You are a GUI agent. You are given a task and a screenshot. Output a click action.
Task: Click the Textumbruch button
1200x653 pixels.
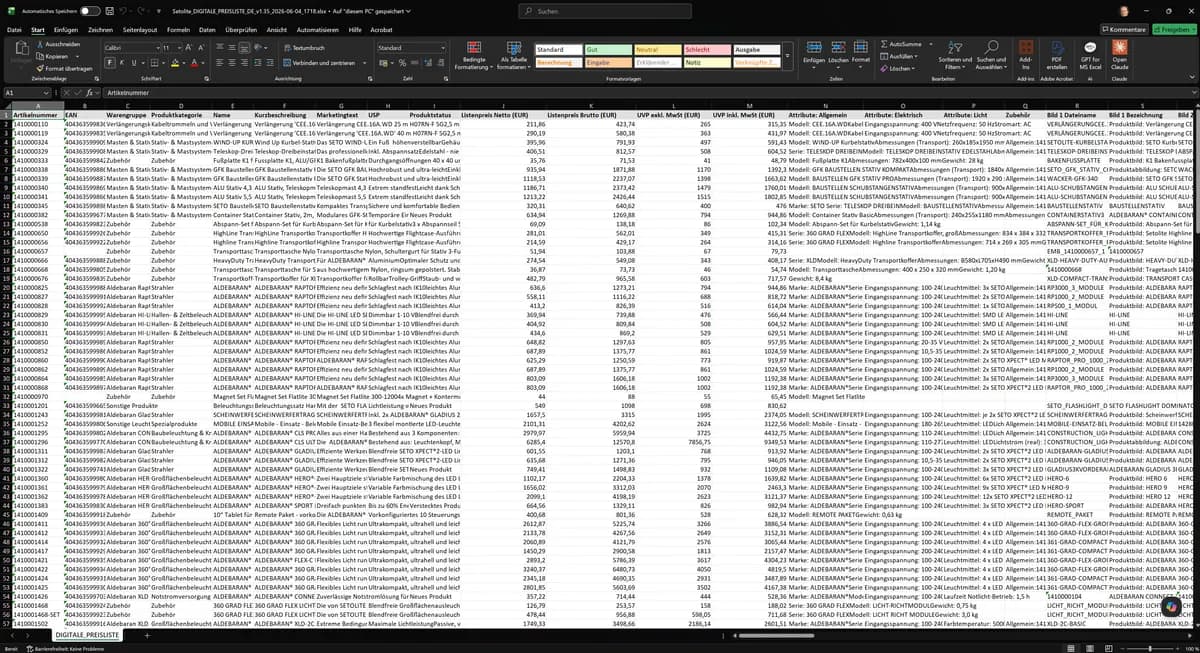click(x=305, y=47)
